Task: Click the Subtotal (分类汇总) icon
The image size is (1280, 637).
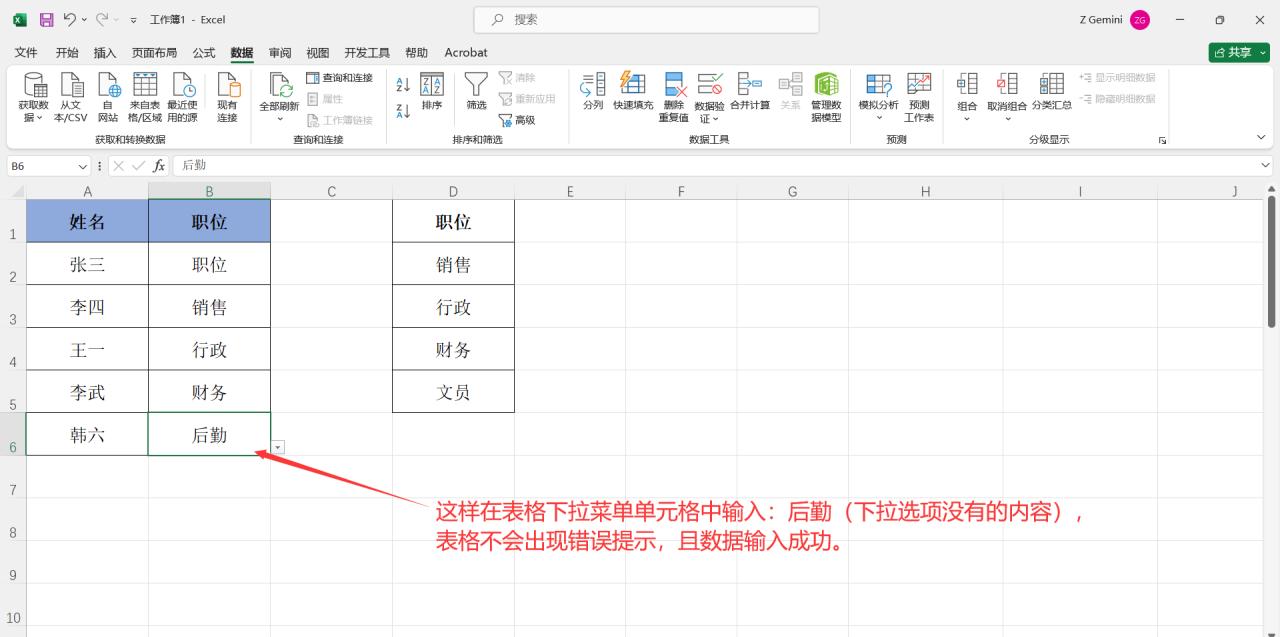Action: point(1052,84)
